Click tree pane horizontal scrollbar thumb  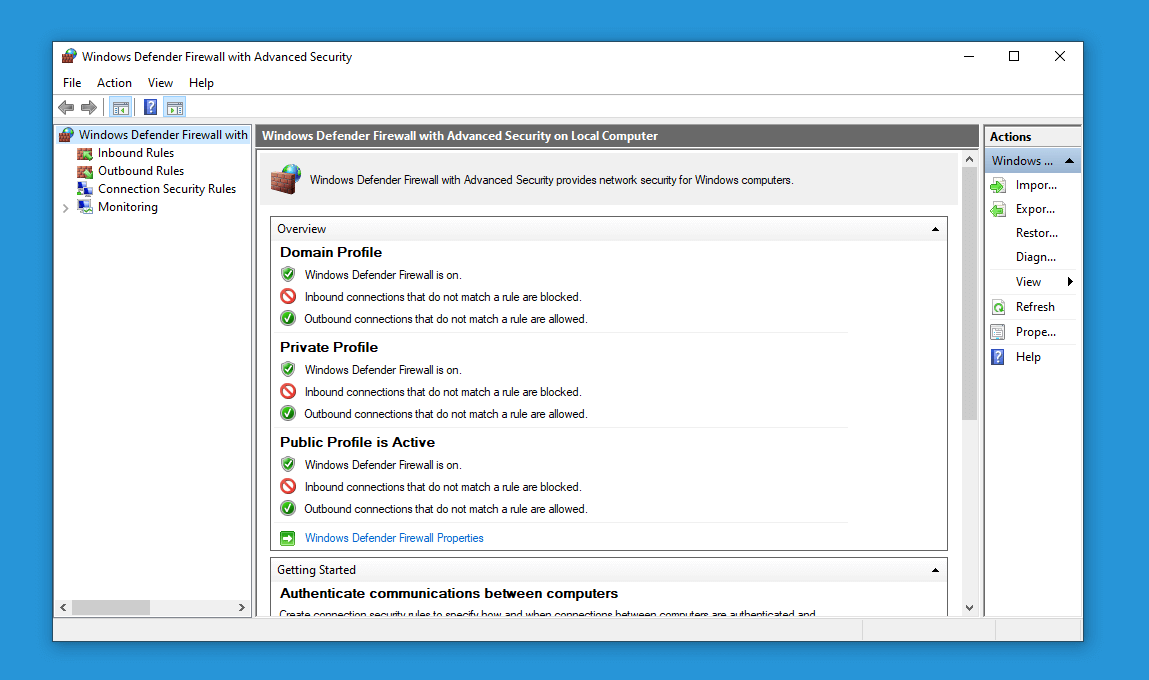[x=111, y=607]
